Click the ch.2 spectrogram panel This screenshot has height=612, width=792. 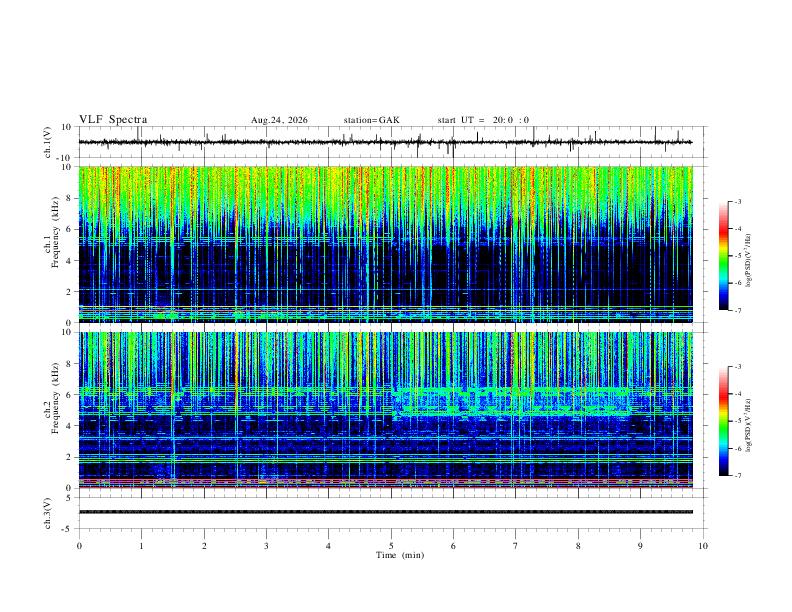385,410
